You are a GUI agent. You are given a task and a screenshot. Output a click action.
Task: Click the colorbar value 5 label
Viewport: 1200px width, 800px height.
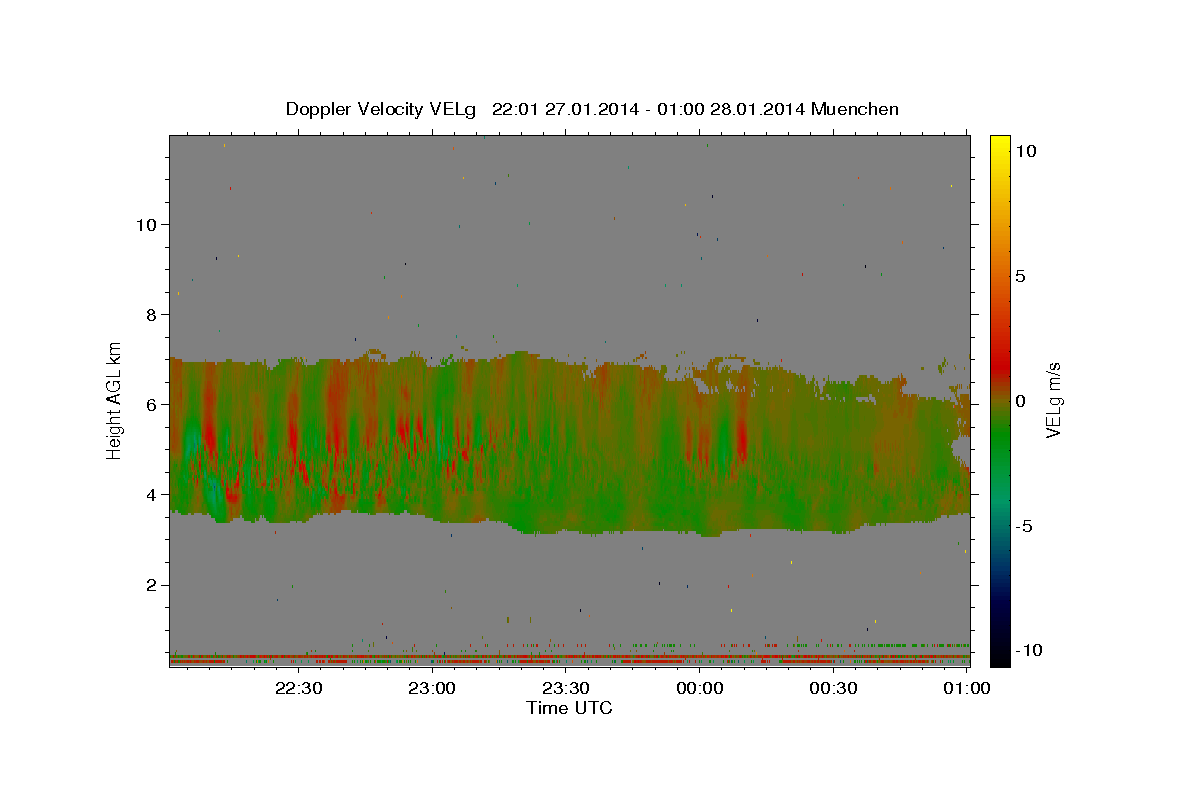pyautogui.click(x=1020, y=276)
